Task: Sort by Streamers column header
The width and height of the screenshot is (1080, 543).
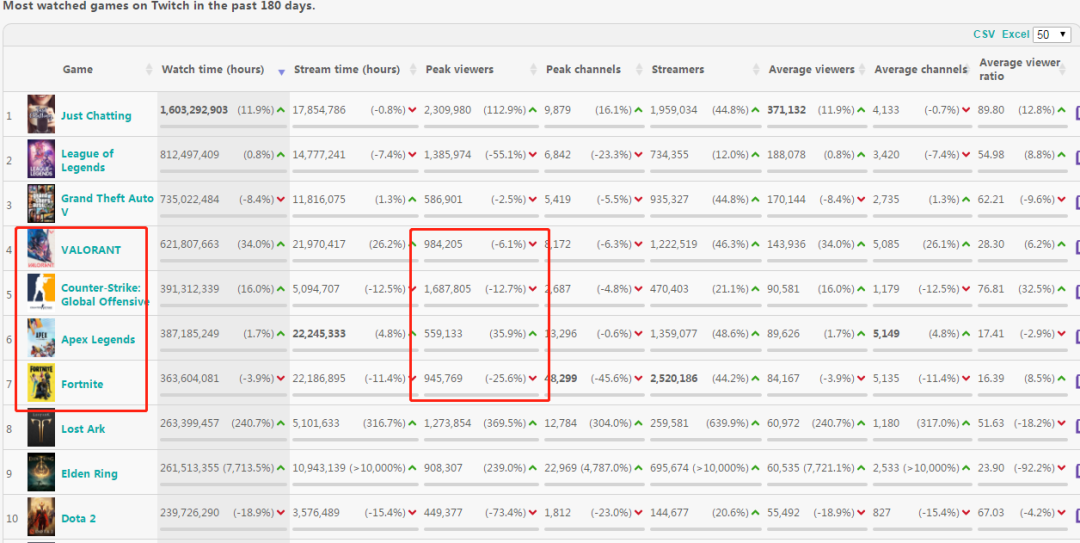Action: 677,70
